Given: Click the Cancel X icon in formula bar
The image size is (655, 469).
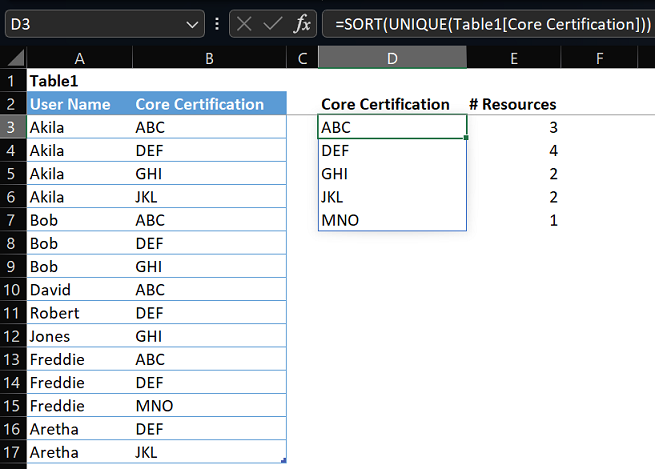Looking at the screenshot, I should [x=246, y=23].
